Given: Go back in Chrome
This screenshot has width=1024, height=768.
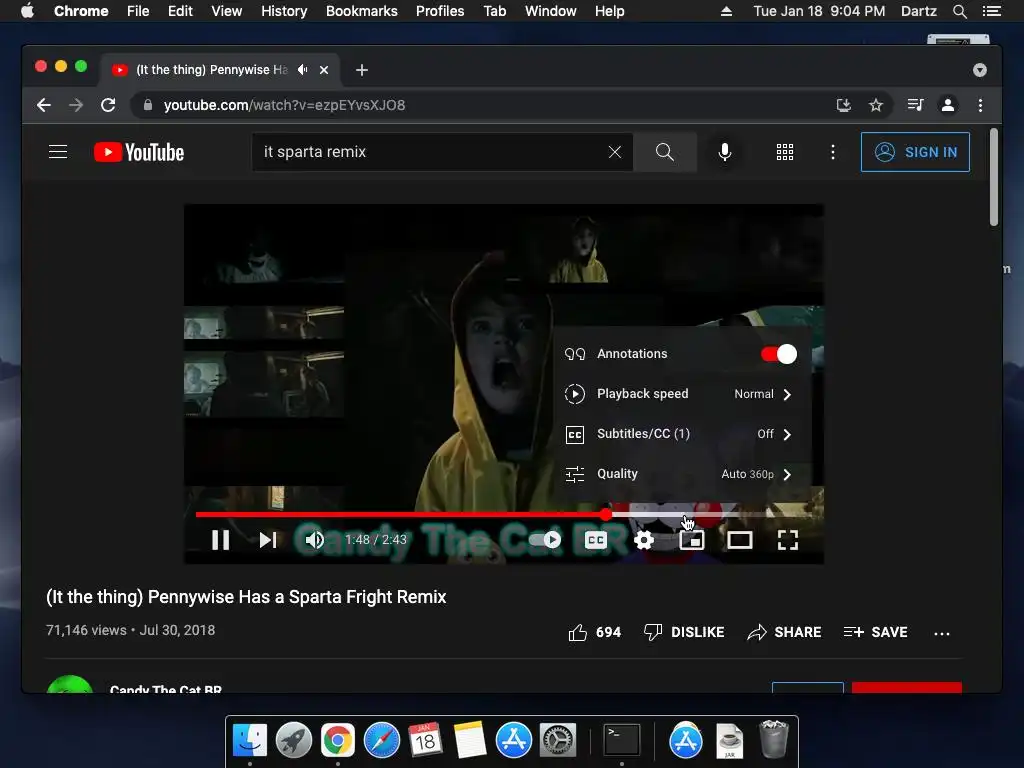Looking at the screenshot, I should pos(44,105).
